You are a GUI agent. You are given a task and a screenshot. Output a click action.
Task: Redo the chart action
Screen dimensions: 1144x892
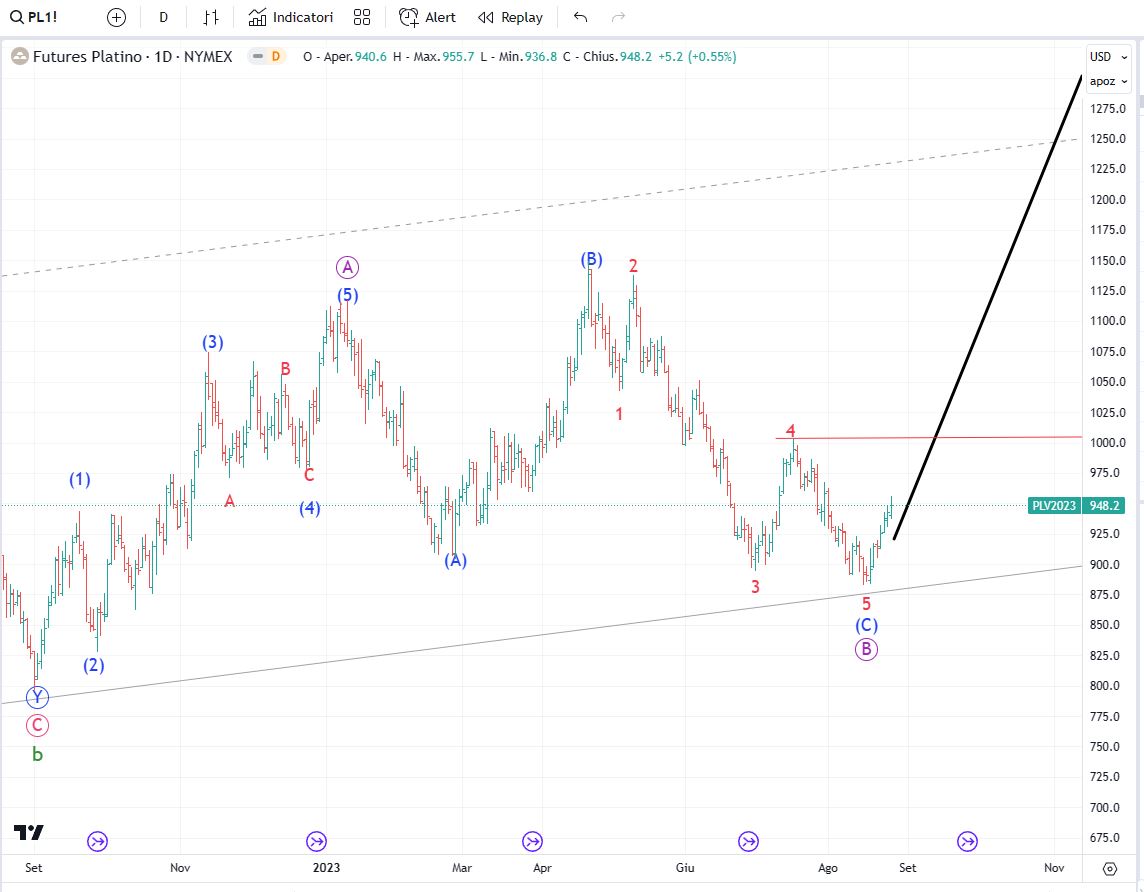618,17
